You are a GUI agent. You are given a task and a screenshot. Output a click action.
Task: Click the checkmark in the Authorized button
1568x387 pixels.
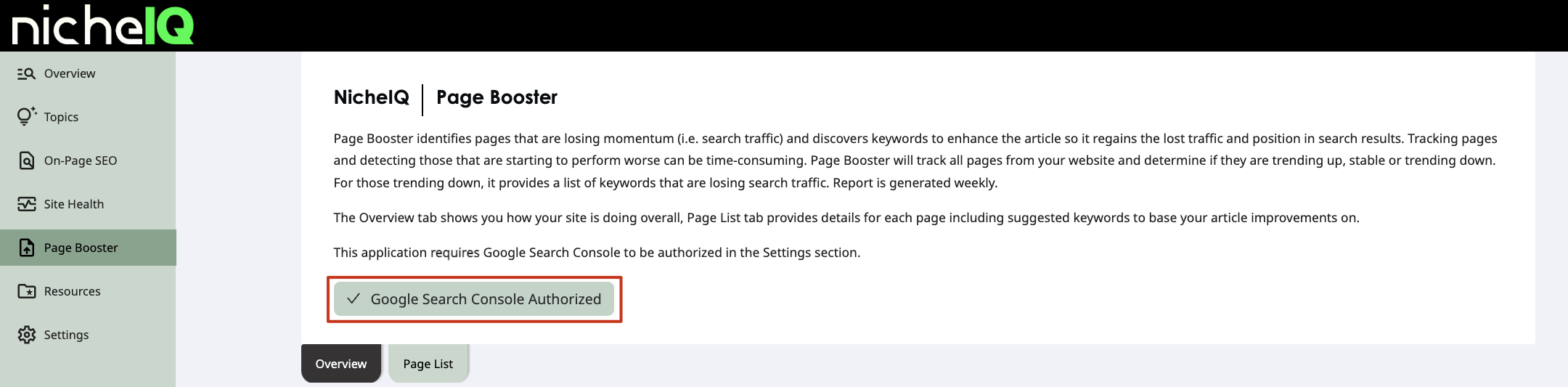[x=354, y=298]
